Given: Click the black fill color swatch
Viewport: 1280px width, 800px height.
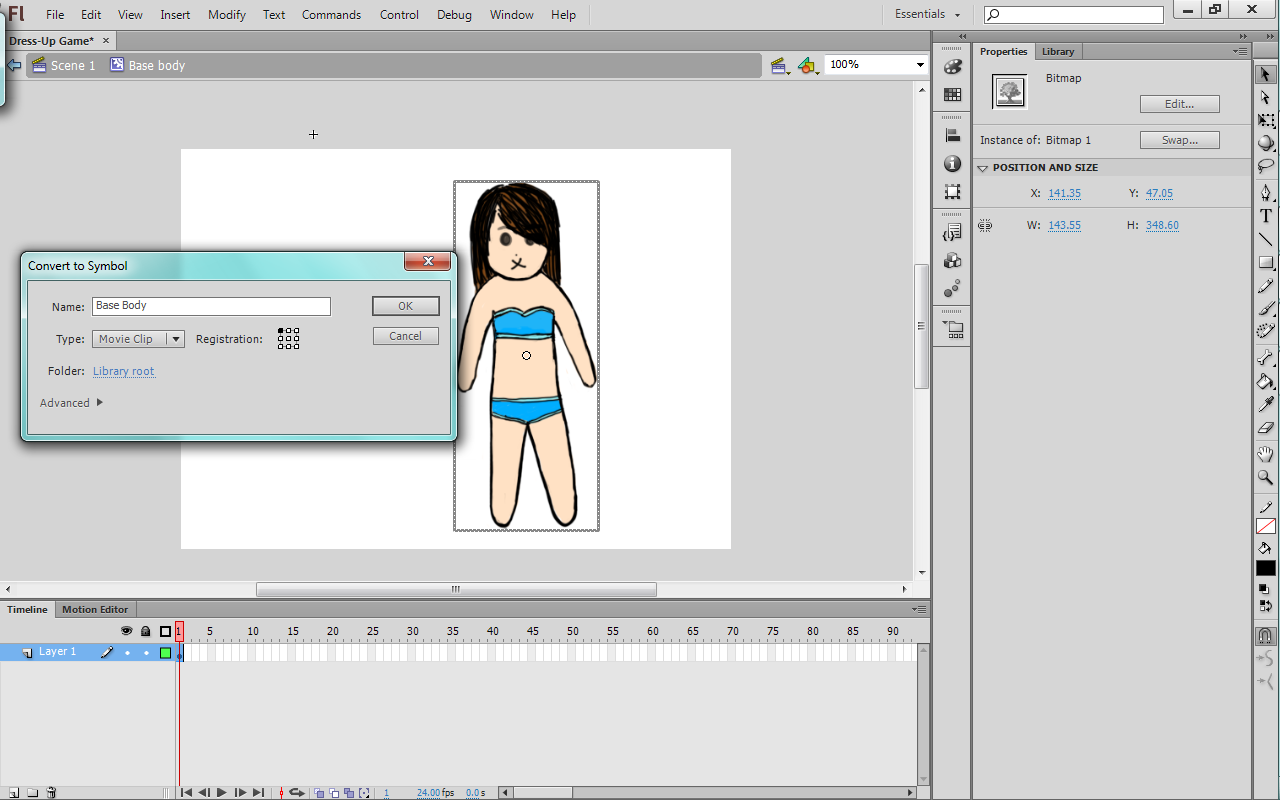Looking at the screenshot, I should point(1266,568).
